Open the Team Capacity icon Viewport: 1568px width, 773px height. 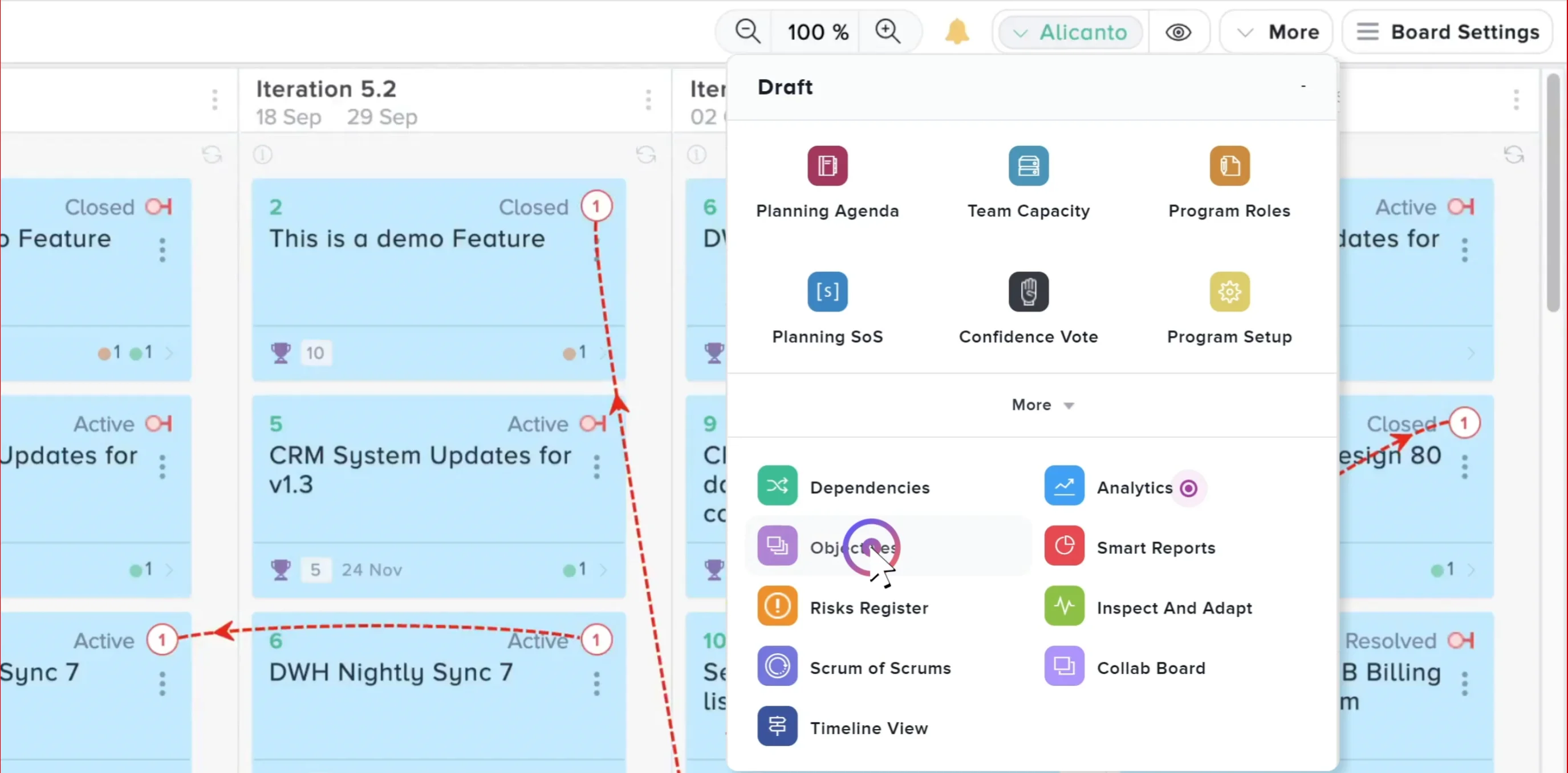[x=1028, y=165]
